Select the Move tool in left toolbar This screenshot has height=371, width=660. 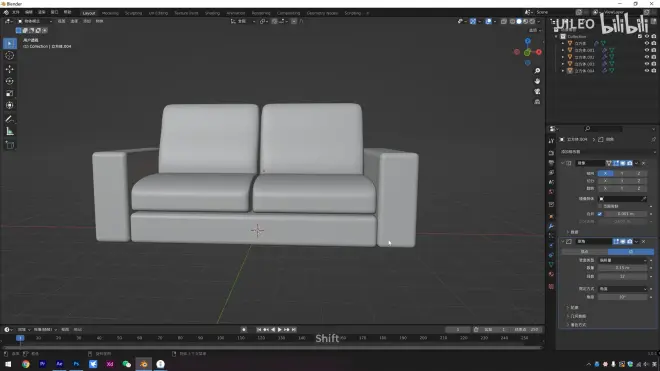9,69
